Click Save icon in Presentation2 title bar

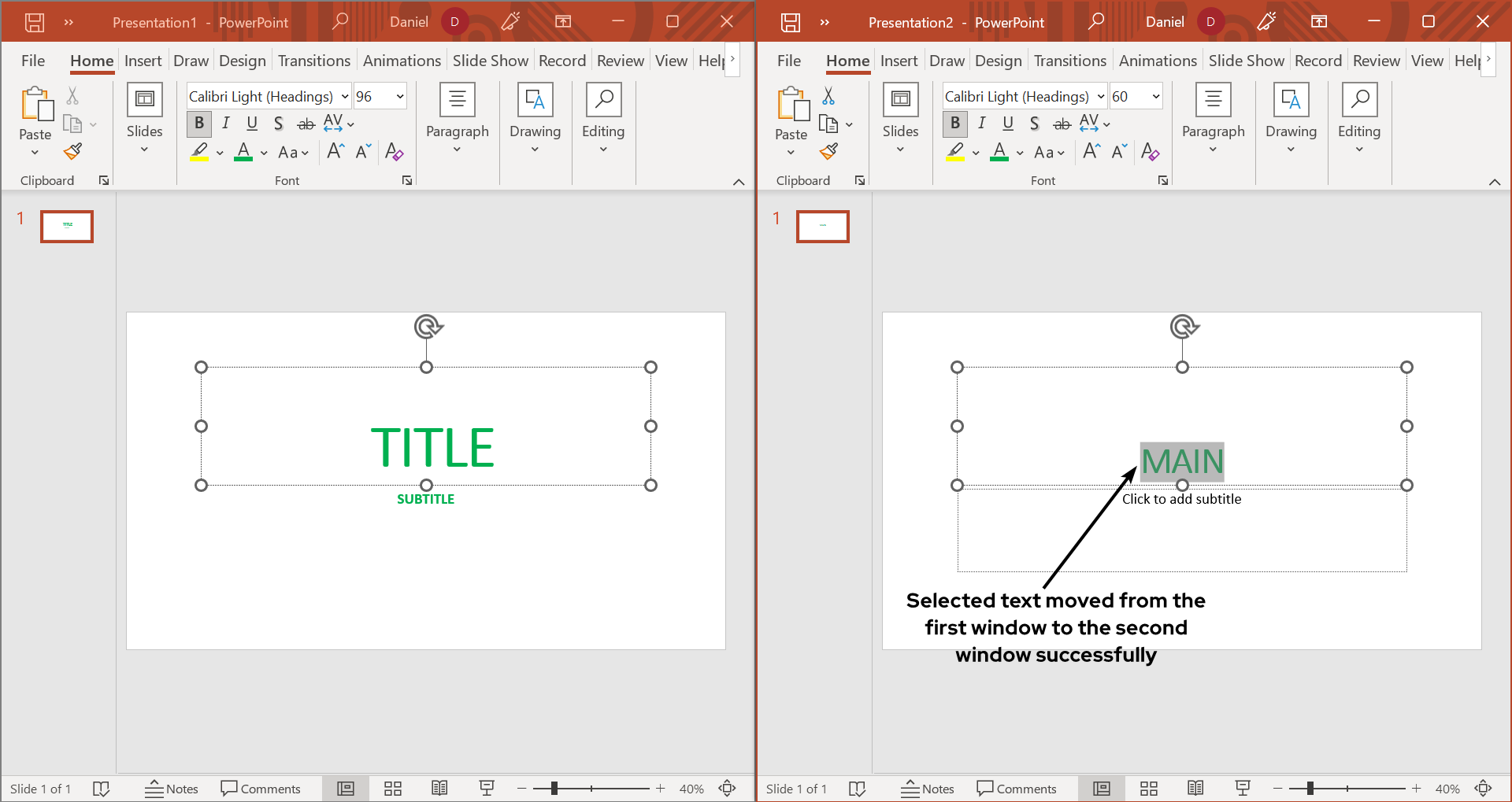(x=790, y=22)
